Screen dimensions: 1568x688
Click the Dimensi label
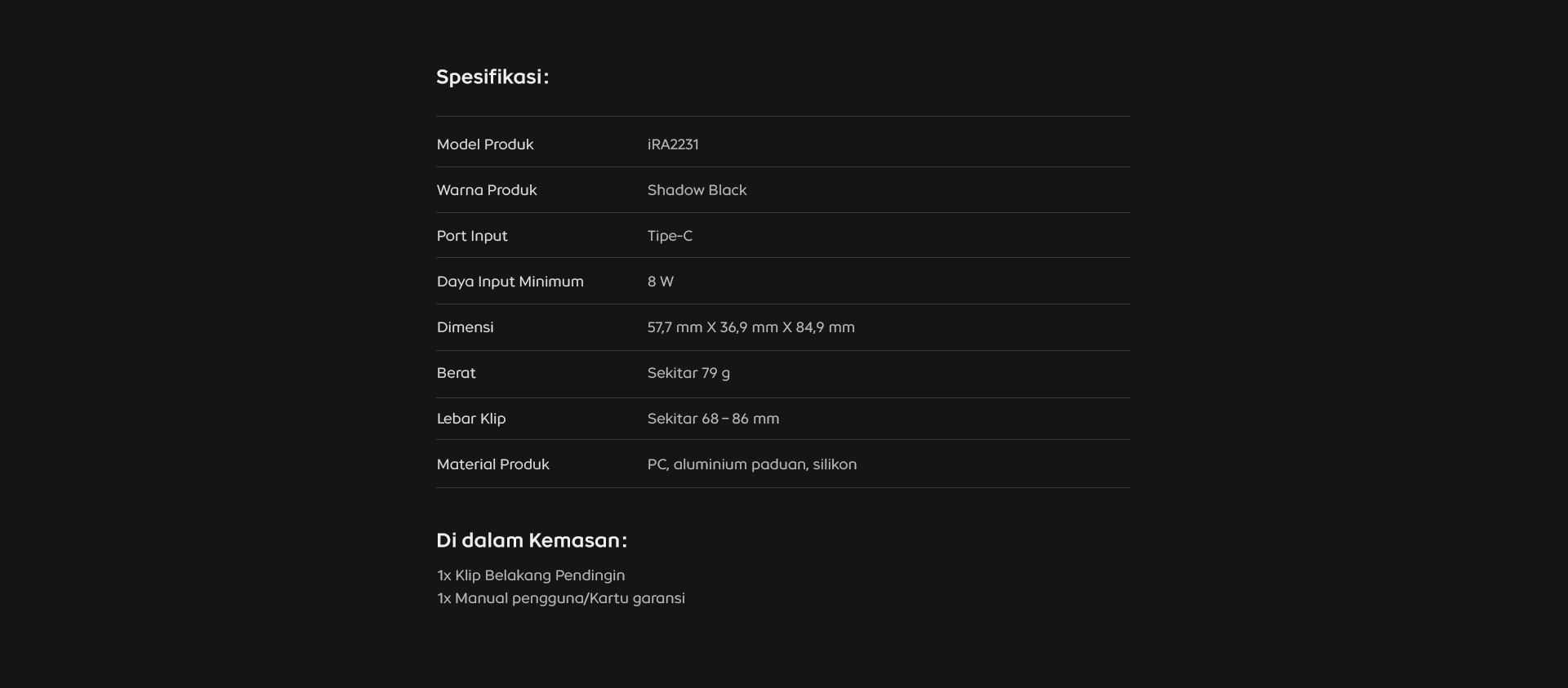tap(465, 327)
